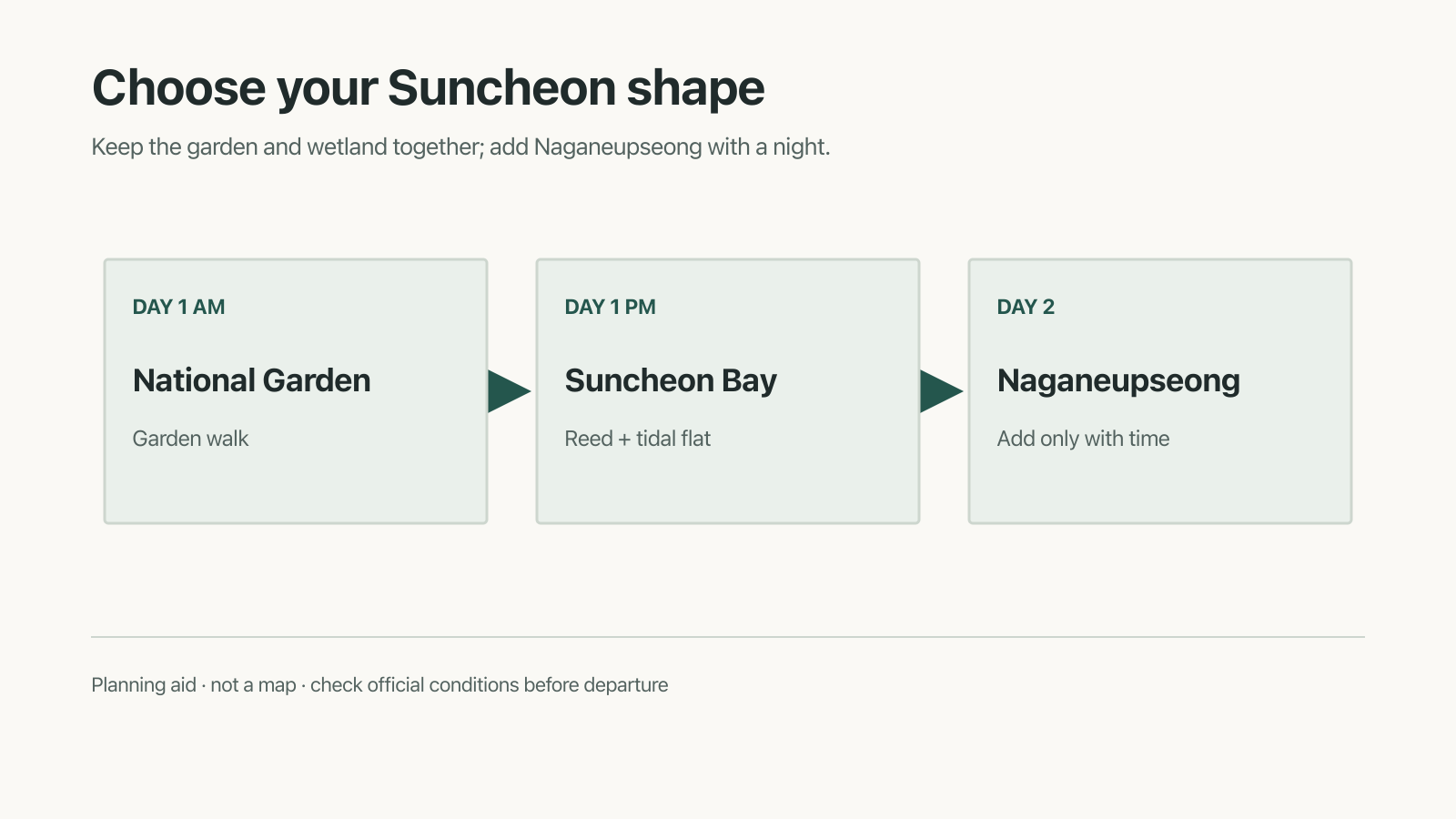Screen dimensions: 1456x819
Task: Click the empty lower area of Naganeupseong card
Action: [x=1160, y=489]
